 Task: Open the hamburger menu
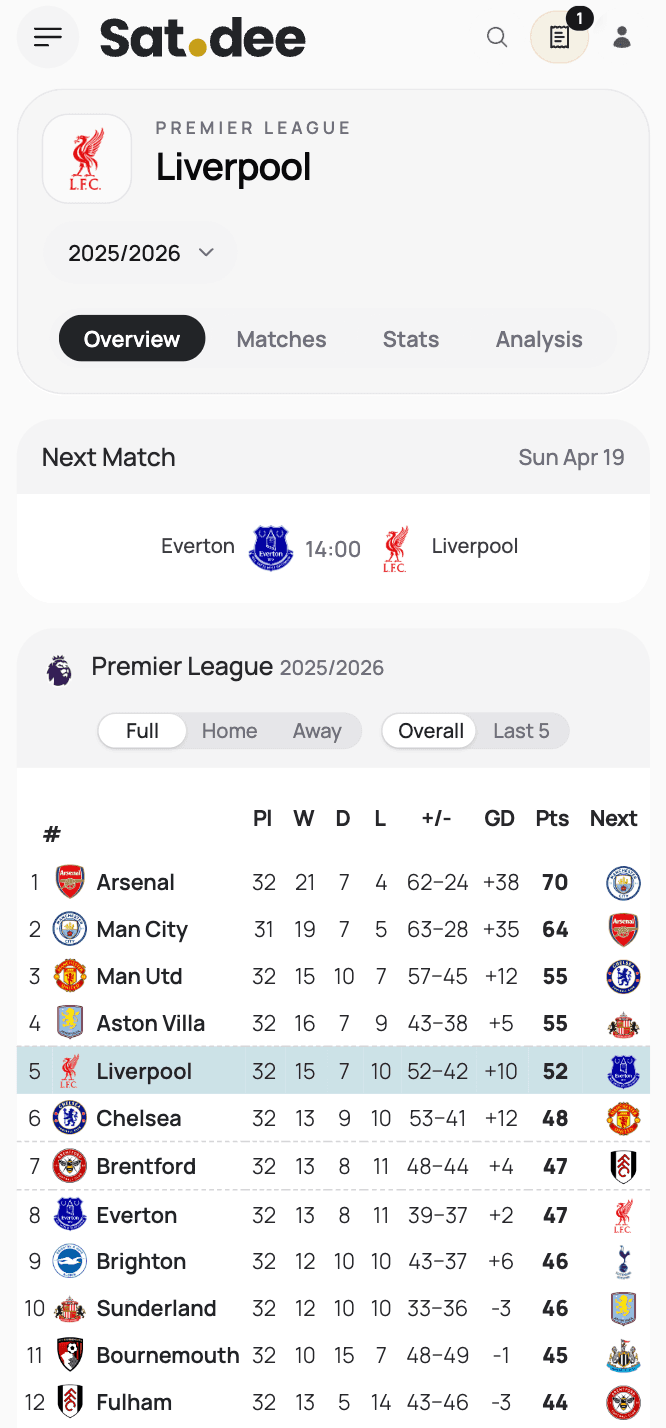click(x=48, y=38)
